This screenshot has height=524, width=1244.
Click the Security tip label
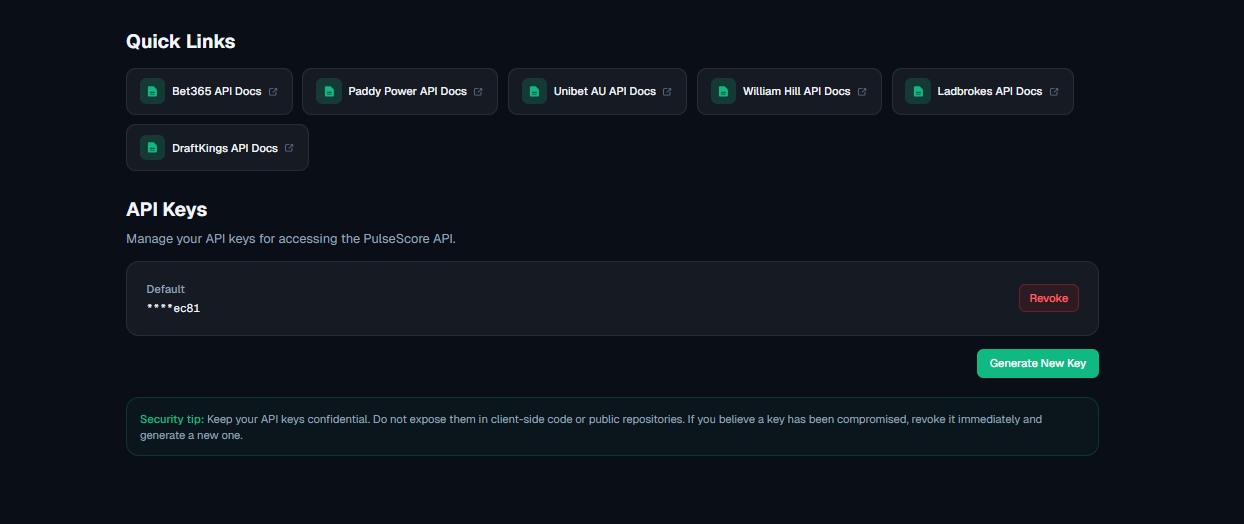tap(172, 419)
